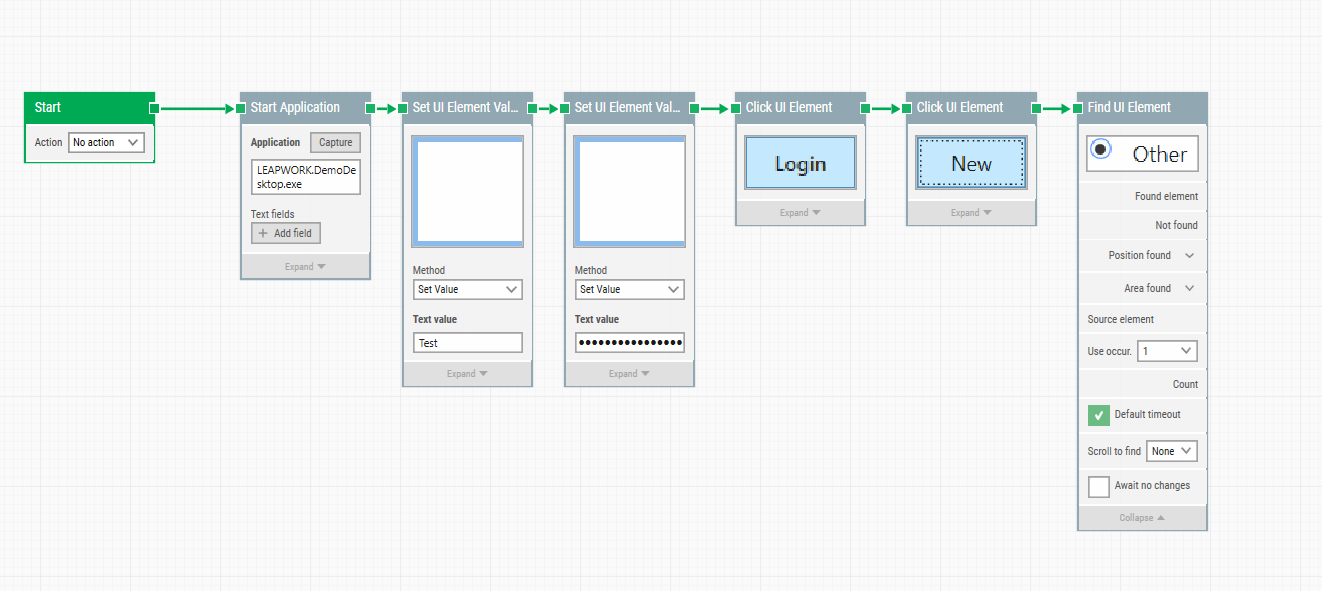Expand the Login Click UI Element block

(x=800, y=213)
